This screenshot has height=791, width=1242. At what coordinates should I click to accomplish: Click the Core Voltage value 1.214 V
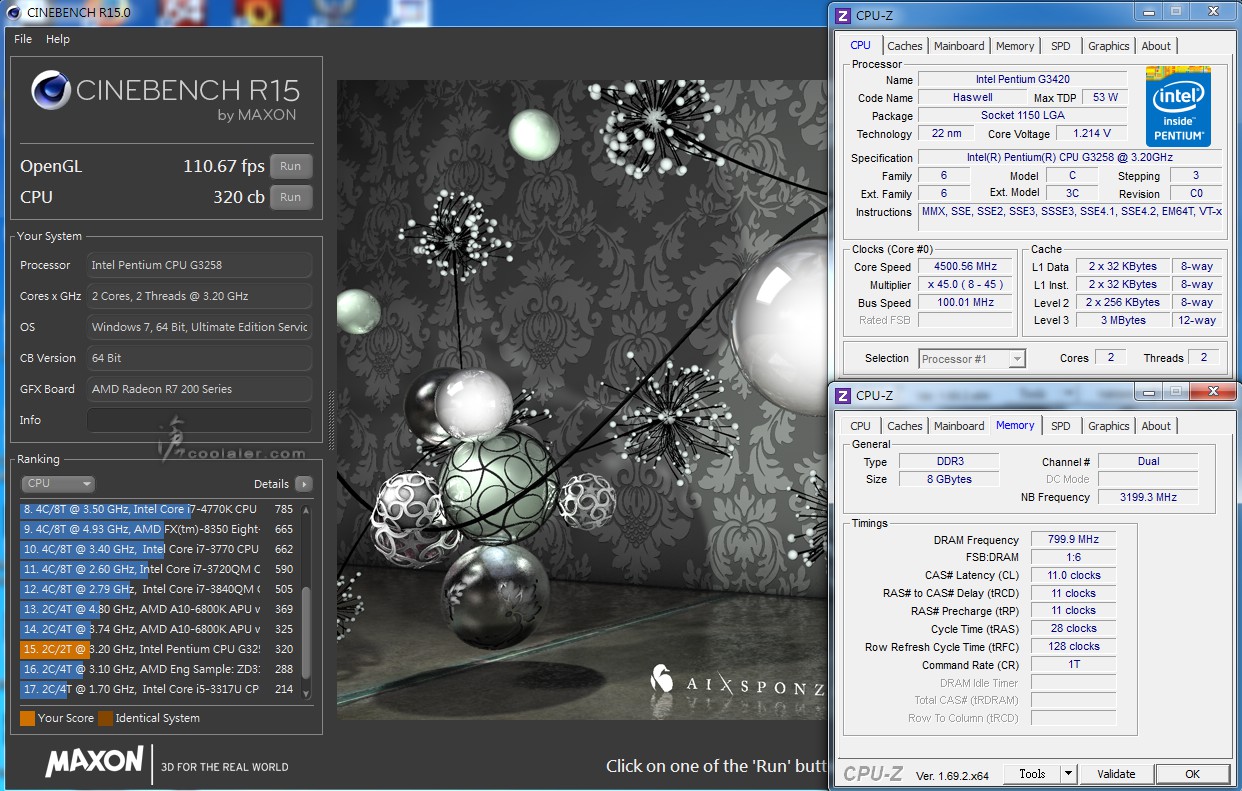pyautogui.click(x=1091, y=133)
